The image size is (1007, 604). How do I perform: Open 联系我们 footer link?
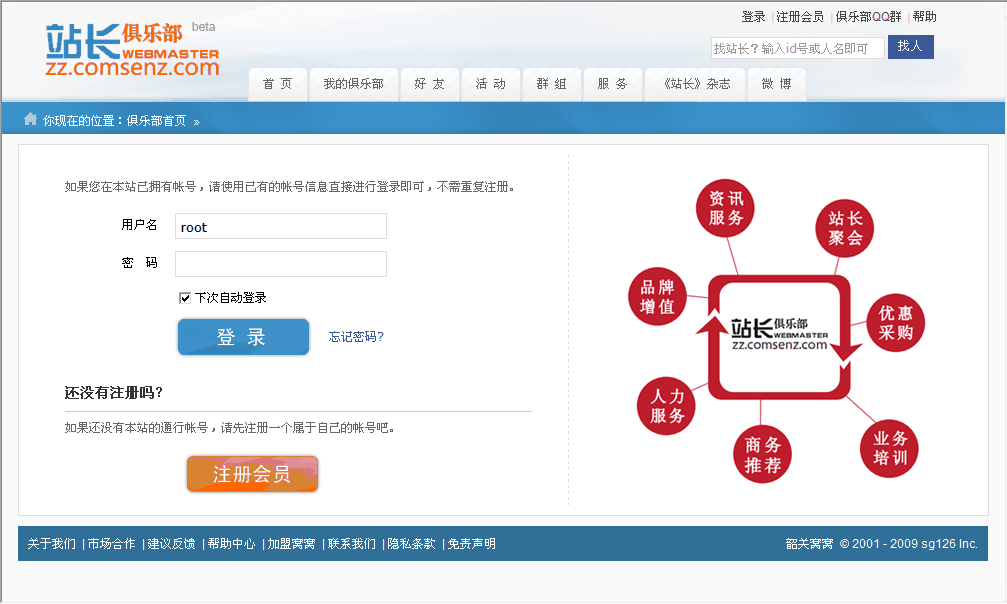351,544
